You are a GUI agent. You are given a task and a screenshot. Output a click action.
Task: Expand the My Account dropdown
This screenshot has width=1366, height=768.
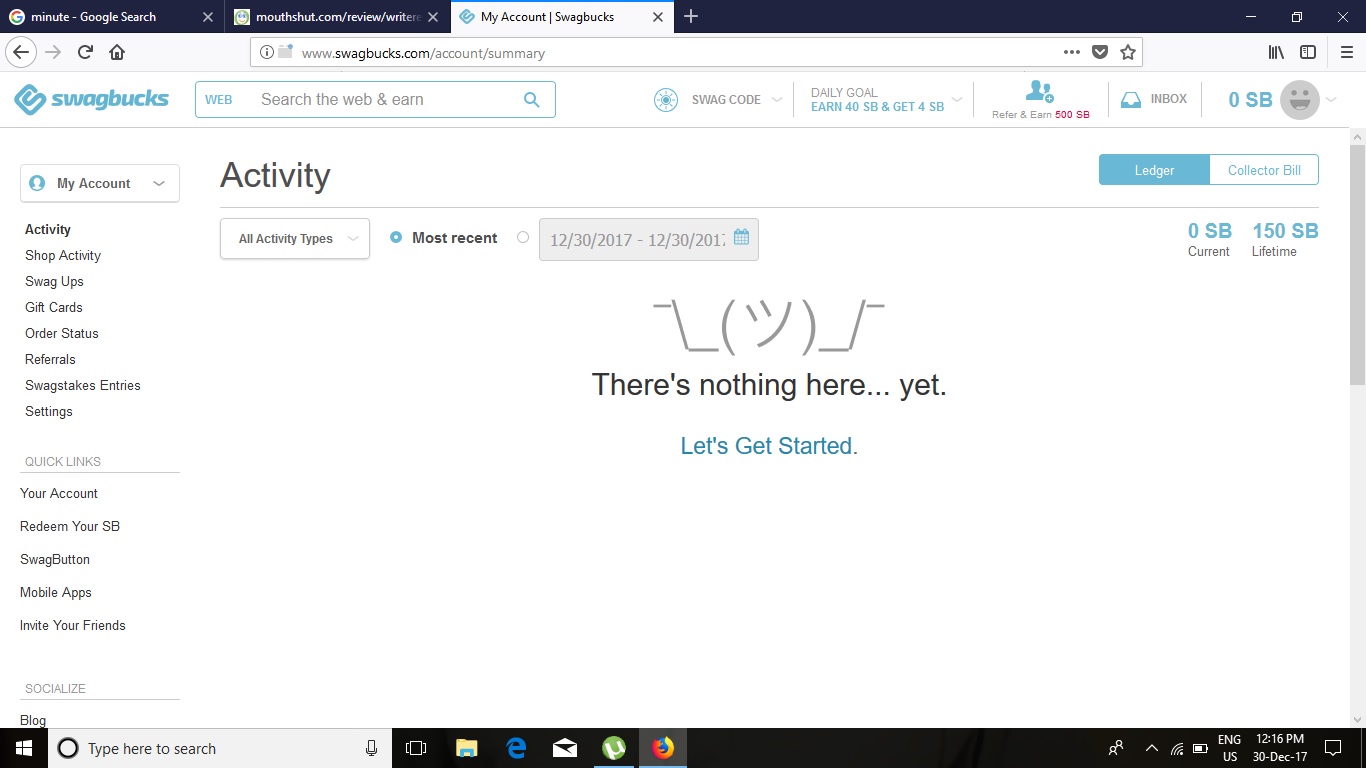[100, 184]
